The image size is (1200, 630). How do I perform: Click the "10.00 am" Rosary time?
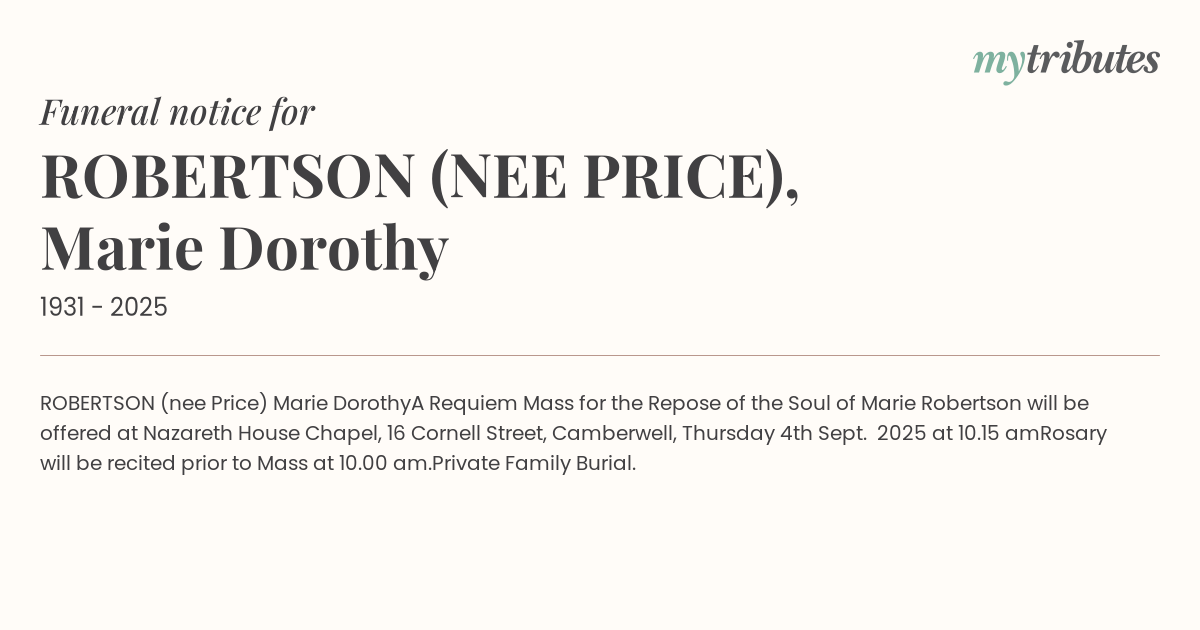tap(371, 463)
